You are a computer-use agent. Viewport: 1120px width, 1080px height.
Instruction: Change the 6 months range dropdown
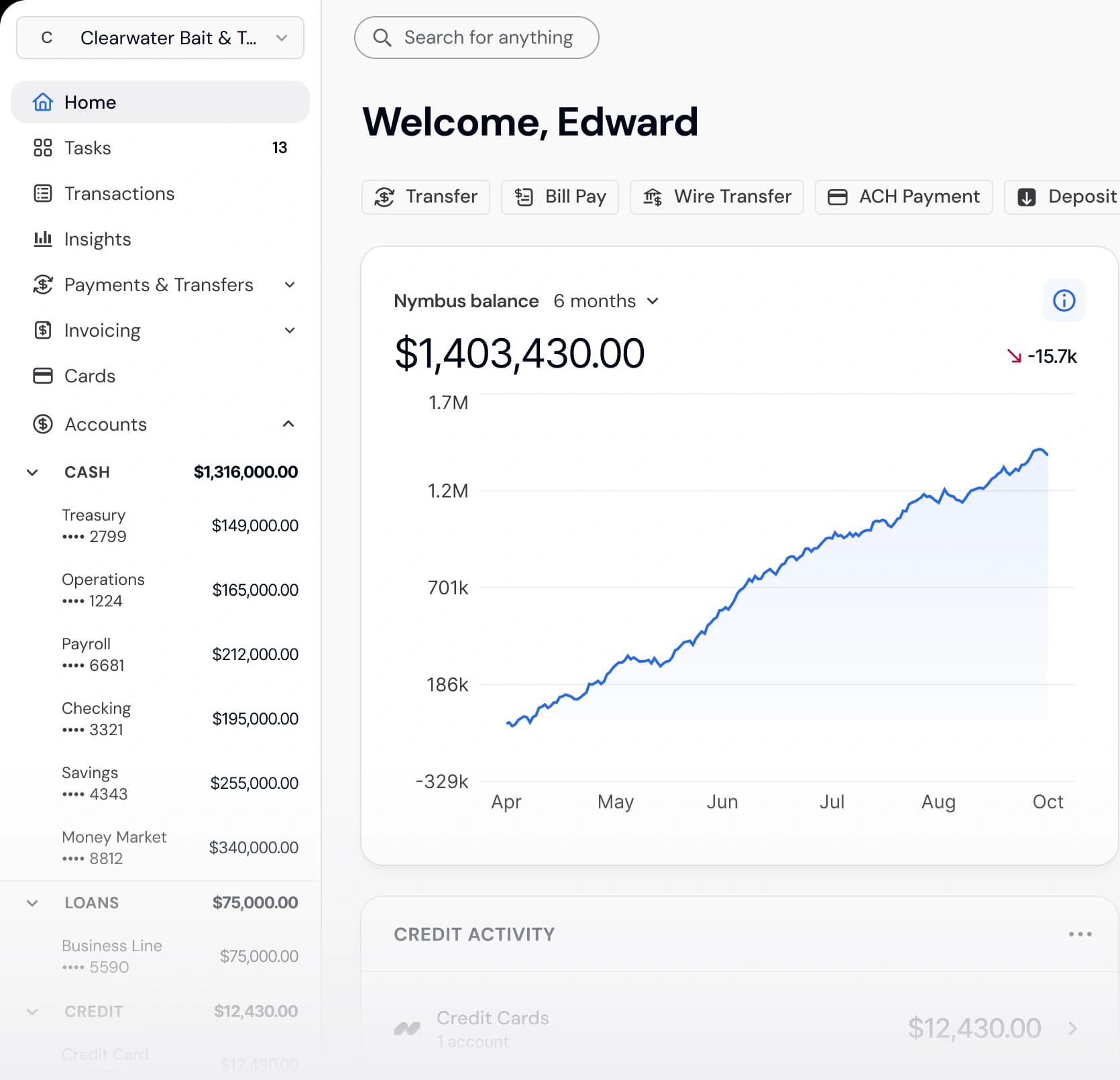tap(606, 301)
